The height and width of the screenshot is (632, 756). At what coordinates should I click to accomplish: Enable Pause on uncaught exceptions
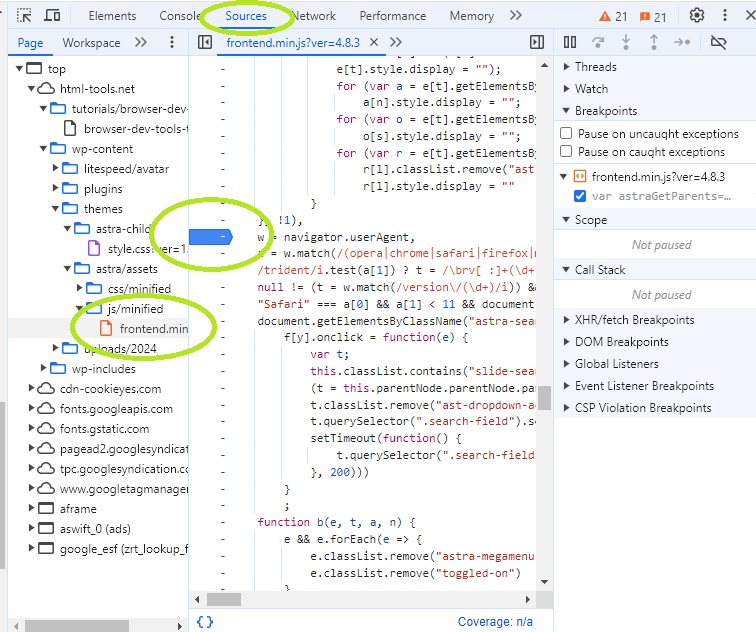[566, 133]
